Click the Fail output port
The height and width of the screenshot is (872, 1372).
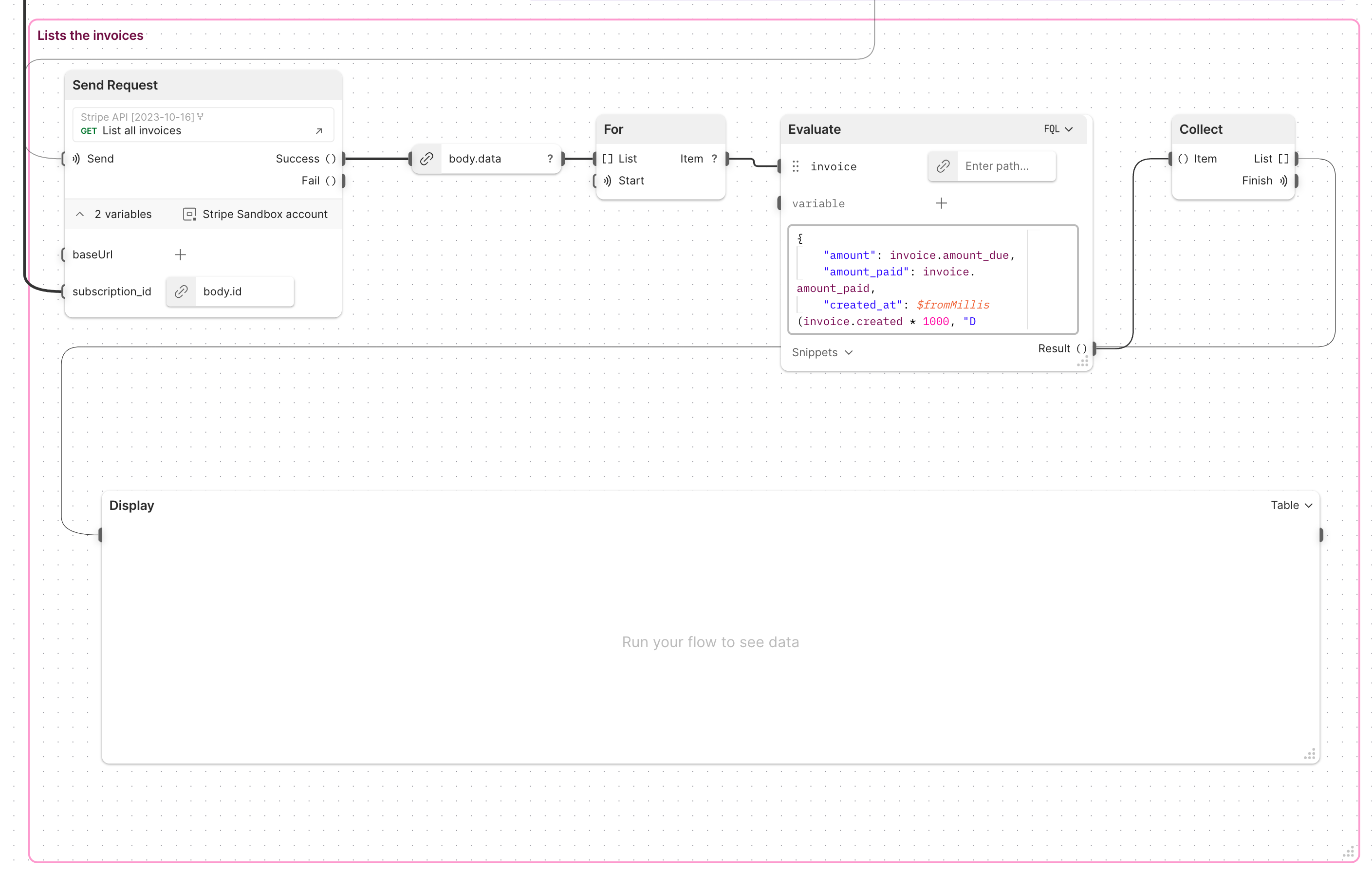(343, 181)
